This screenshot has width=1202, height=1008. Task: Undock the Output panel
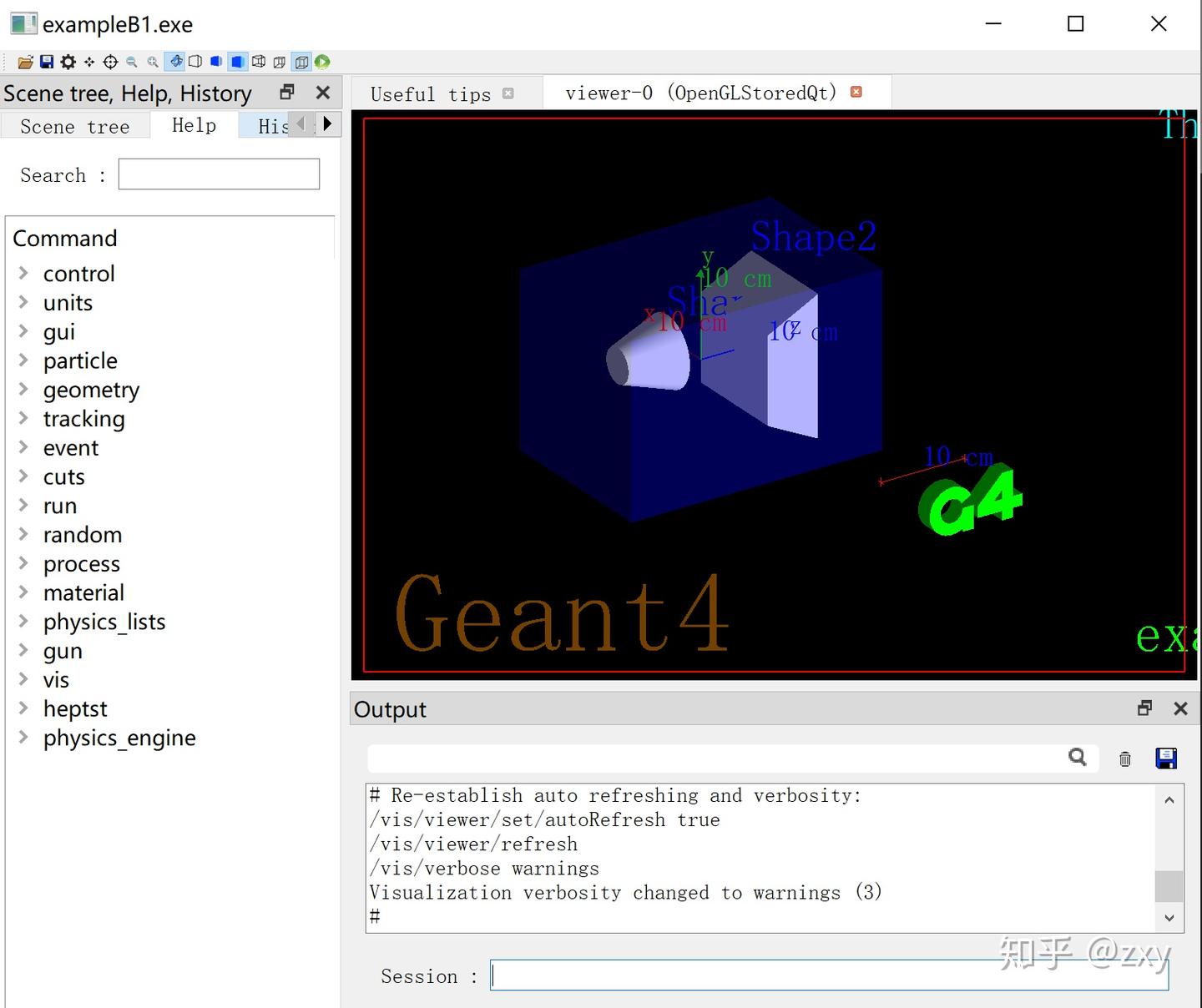click(1144, 708)
